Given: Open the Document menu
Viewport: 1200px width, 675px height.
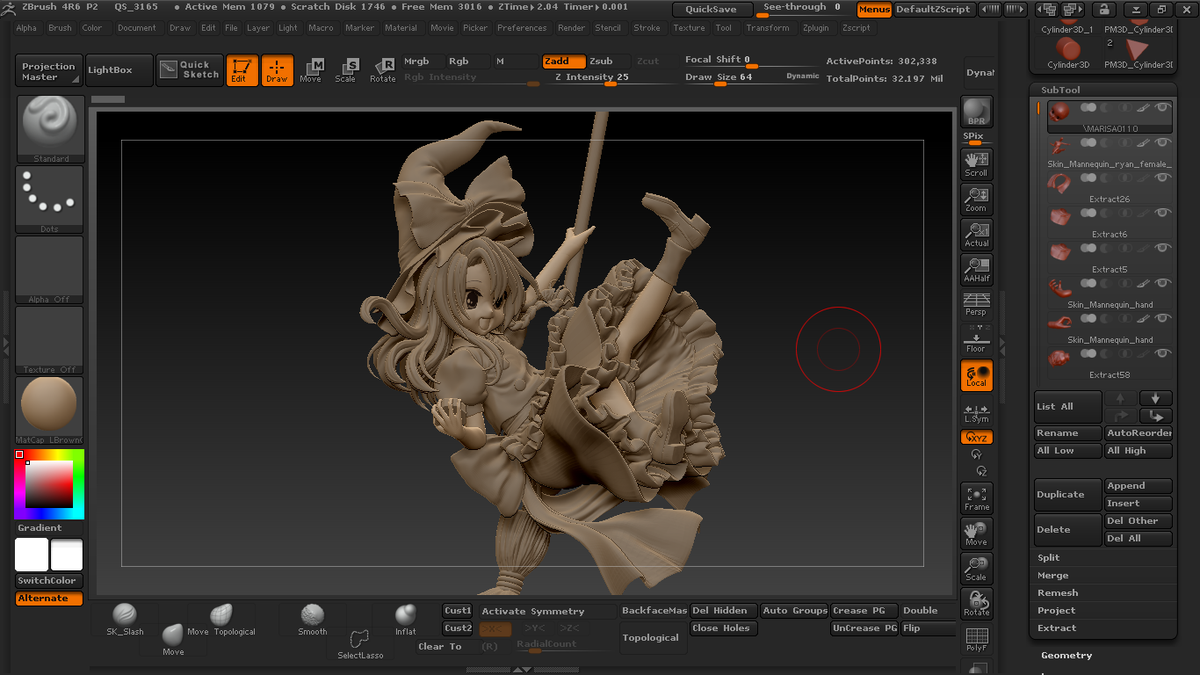Looking at the screenshot, I should coord(137,28).
